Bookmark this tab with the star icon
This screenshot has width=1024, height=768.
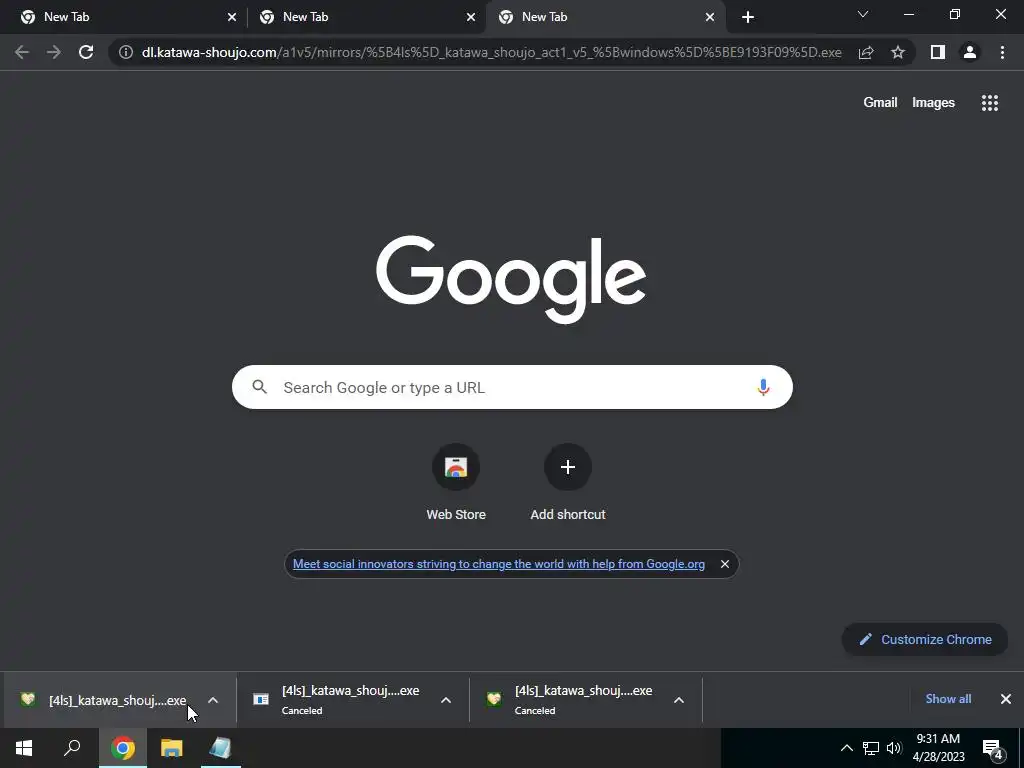[x=898, y=52]
